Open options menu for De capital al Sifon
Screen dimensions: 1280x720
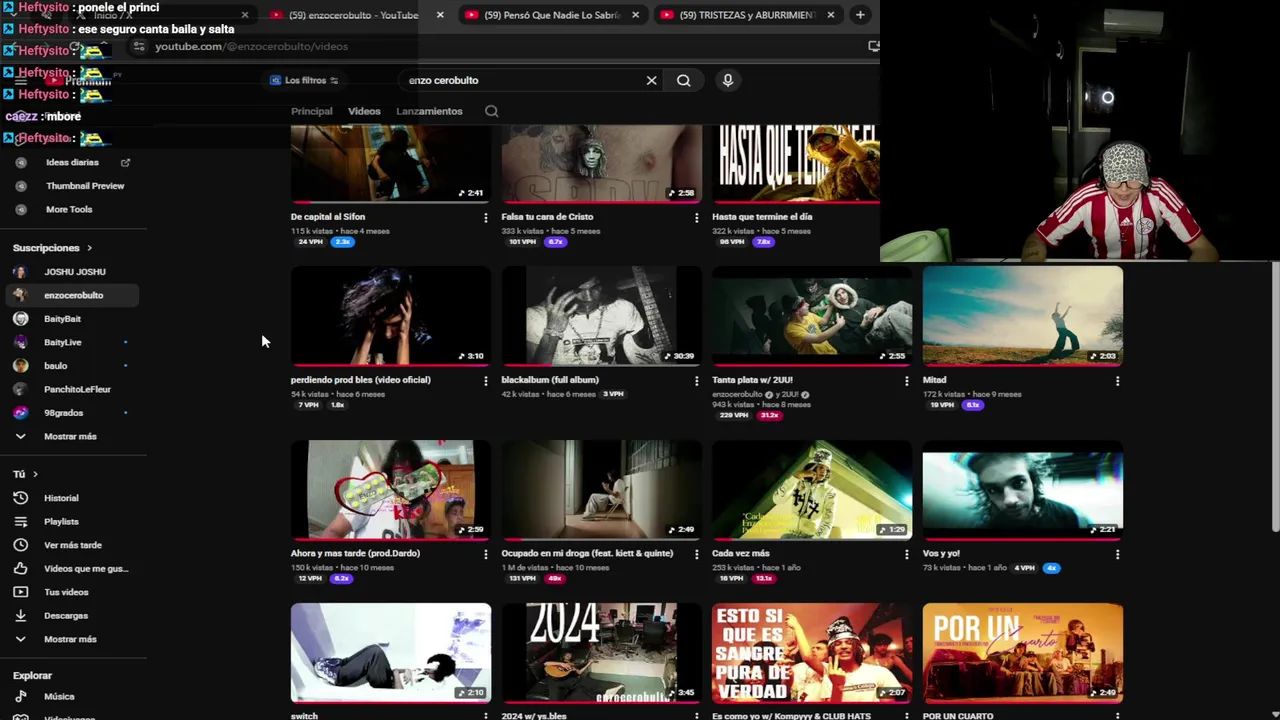(486, 217)
